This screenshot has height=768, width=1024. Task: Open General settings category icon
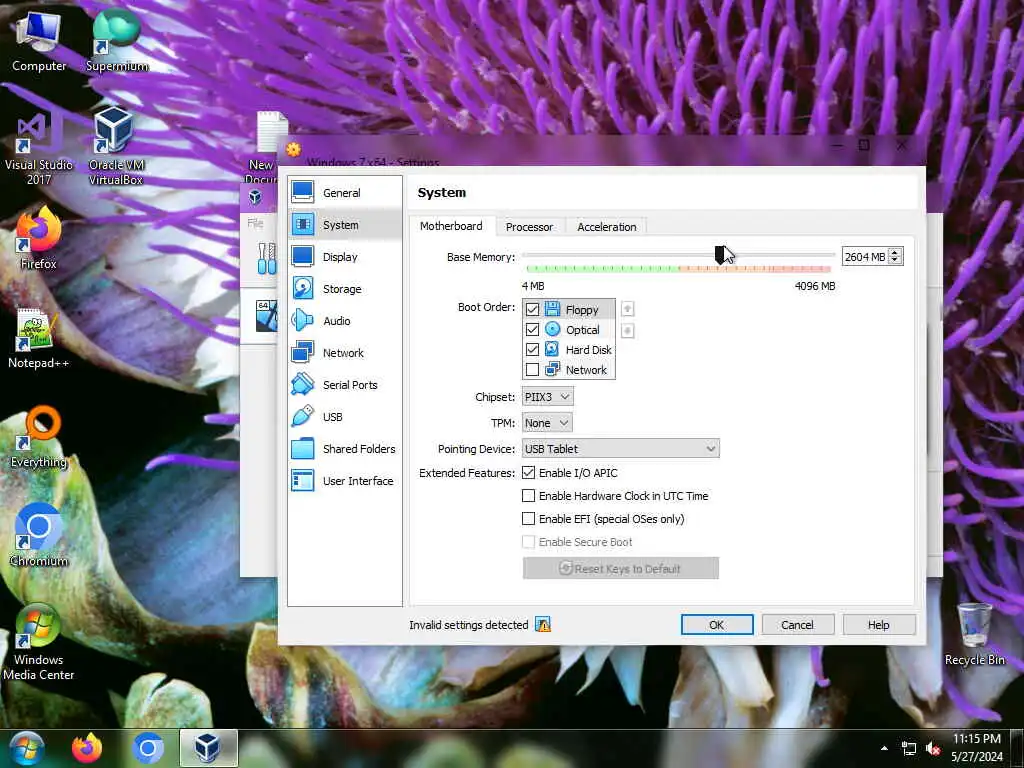click(302, 192)
